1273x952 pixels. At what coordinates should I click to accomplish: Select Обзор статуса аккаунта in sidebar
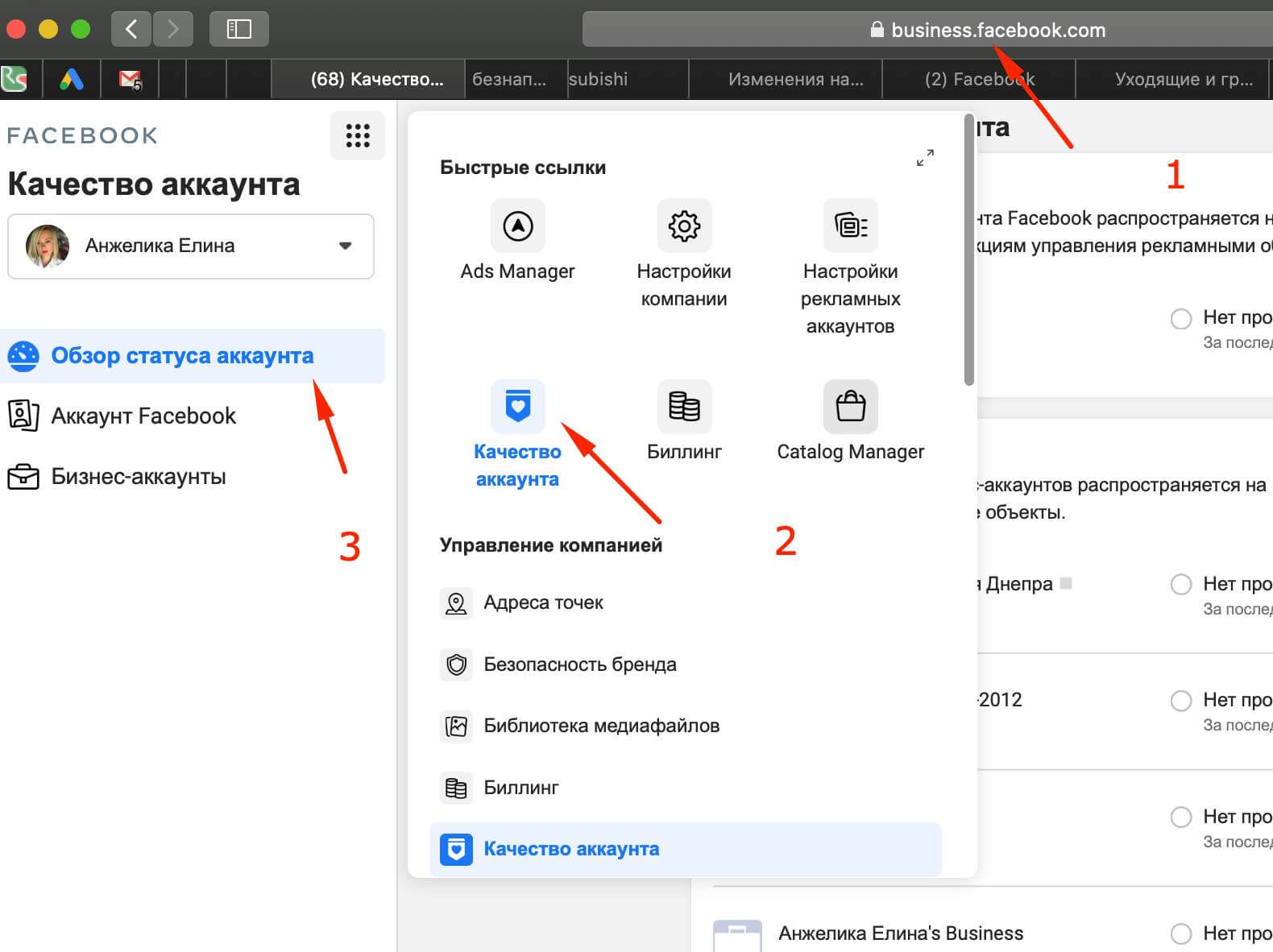(193, 356)
